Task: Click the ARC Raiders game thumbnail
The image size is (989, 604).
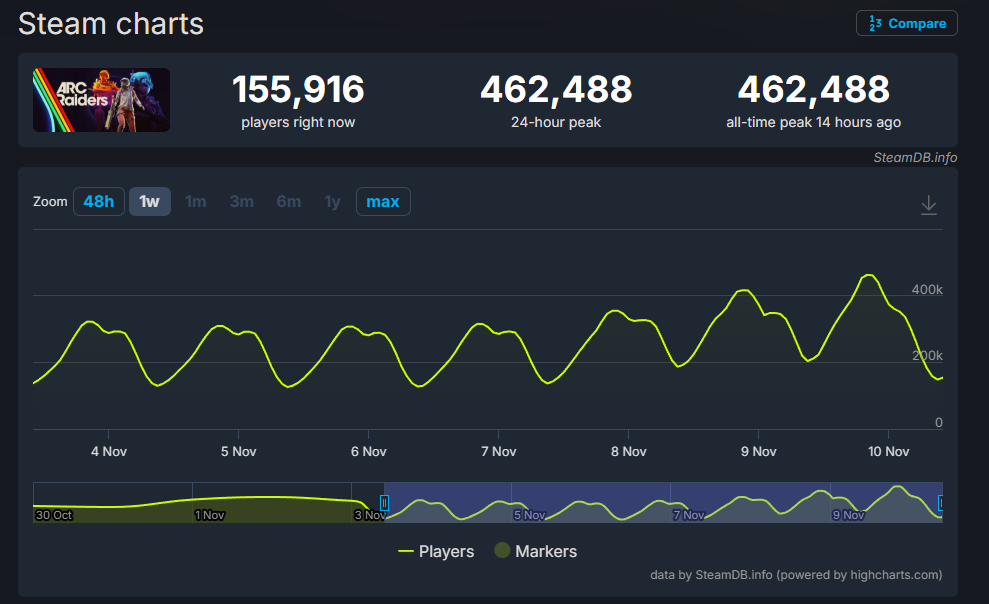Action: click(101, 100)
